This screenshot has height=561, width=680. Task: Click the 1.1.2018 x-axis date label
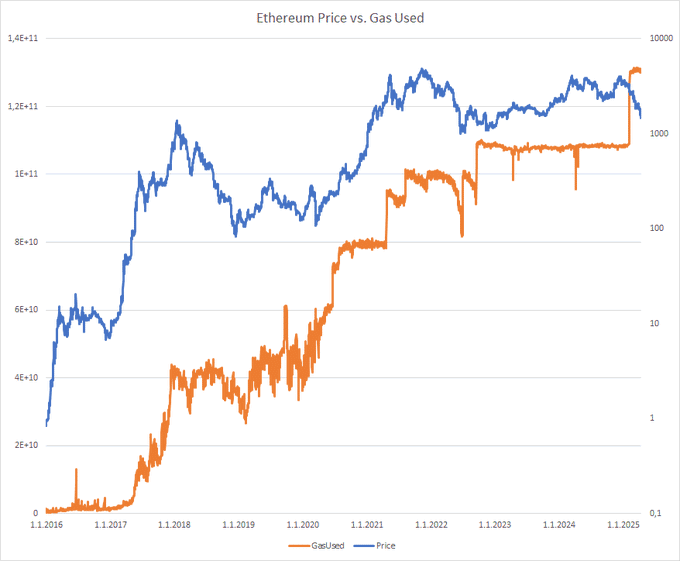click(x=174, y=525)
